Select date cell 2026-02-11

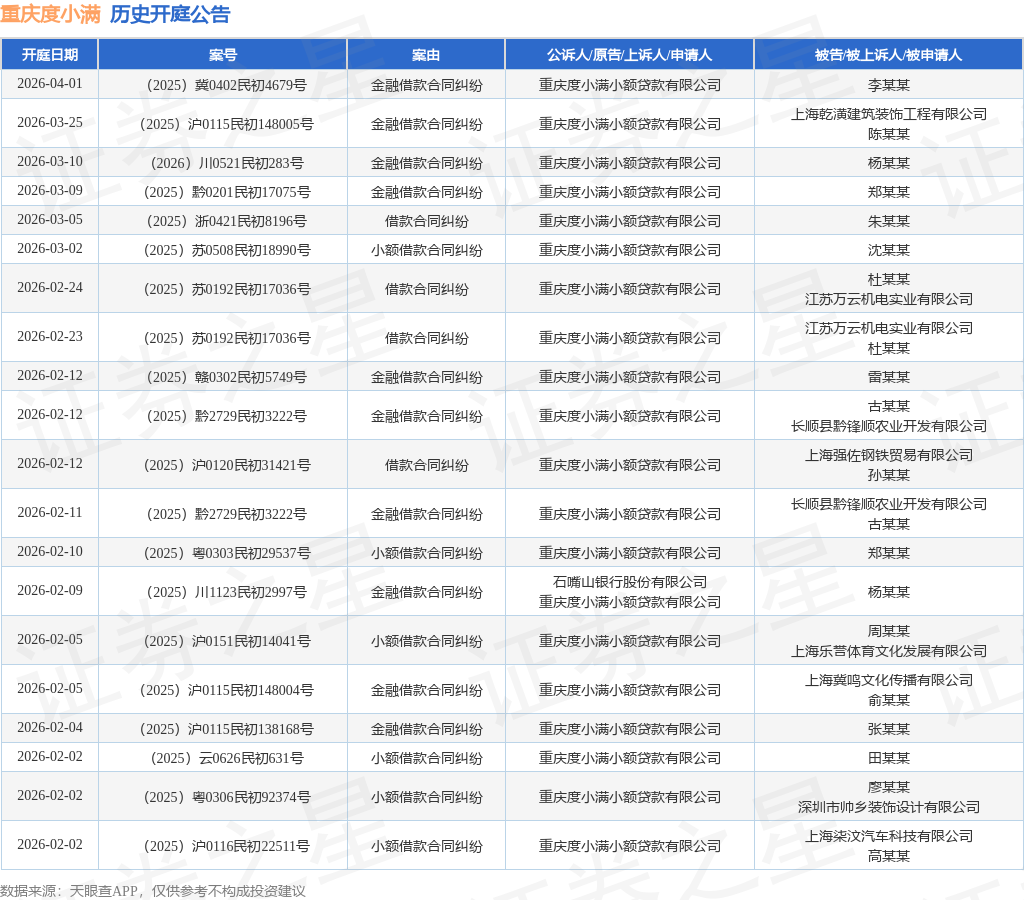(50, 513)
